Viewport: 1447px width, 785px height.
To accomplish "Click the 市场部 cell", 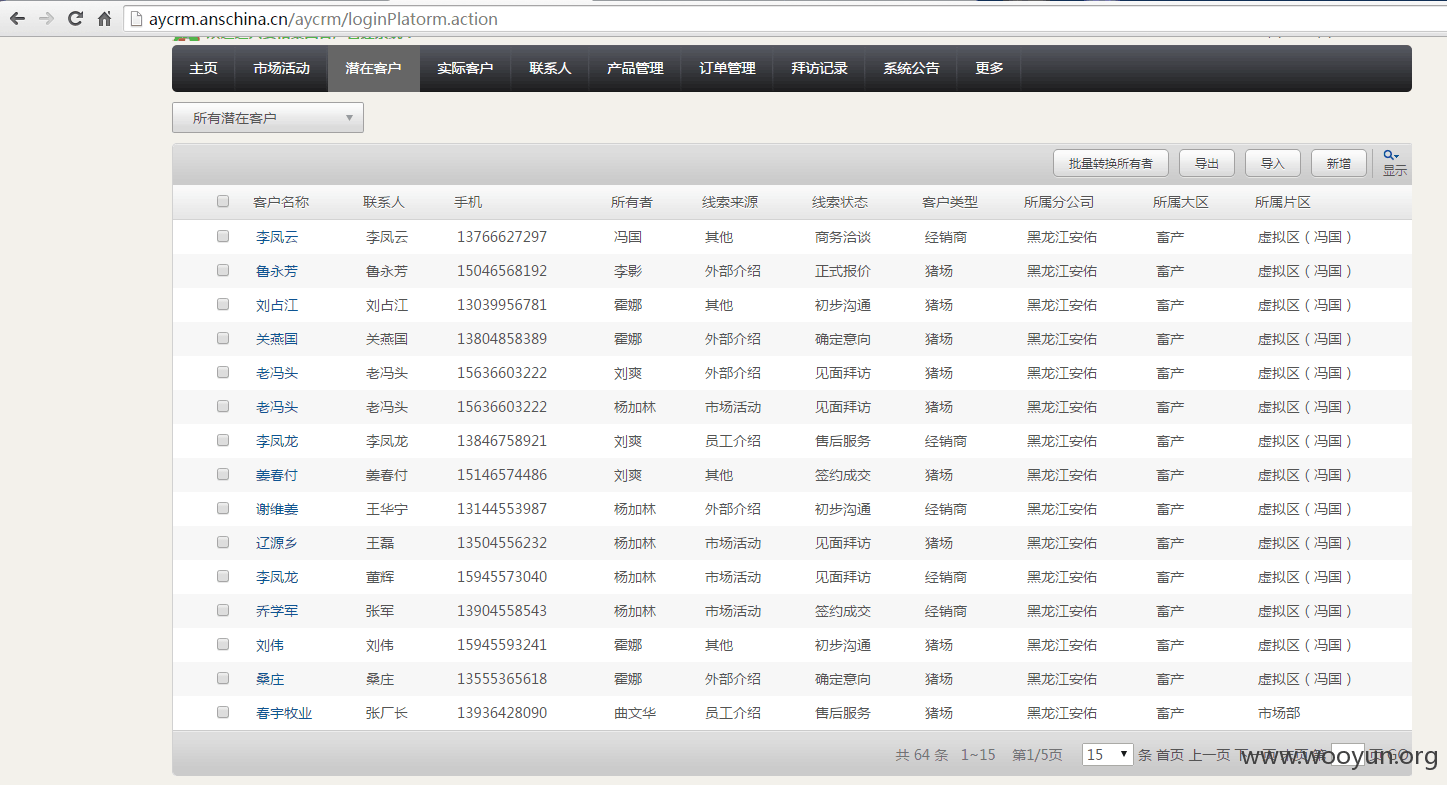I will point(1279,713).
